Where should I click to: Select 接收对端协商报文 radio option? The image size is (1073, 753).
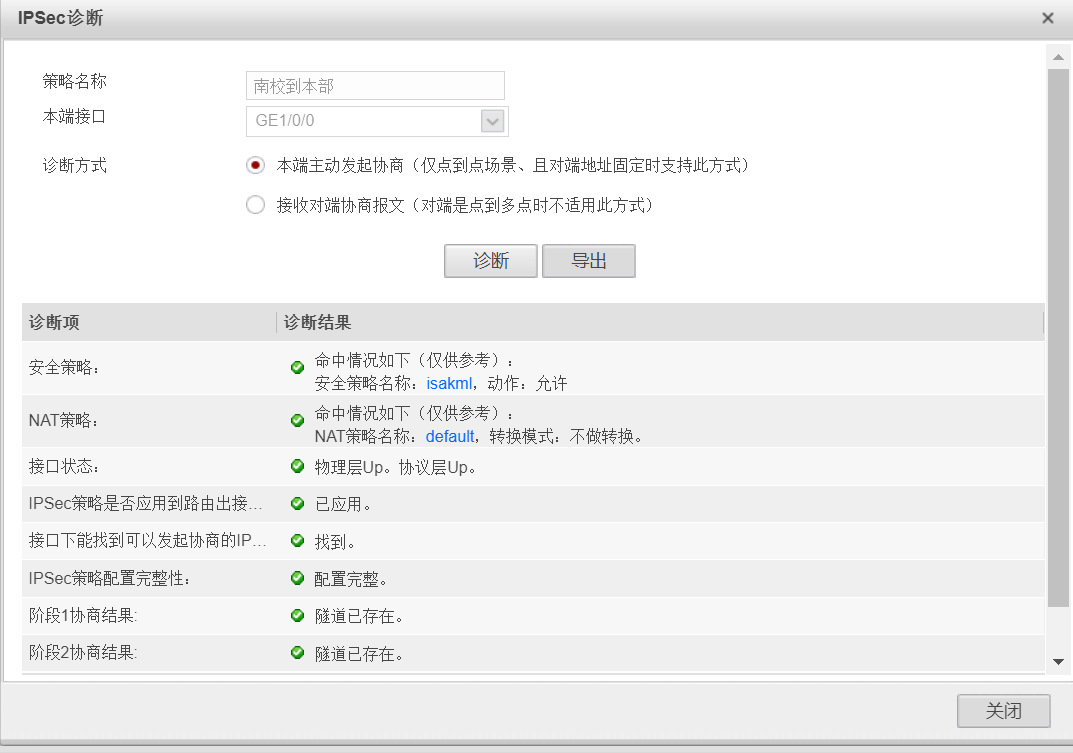(x=255, y=205)
